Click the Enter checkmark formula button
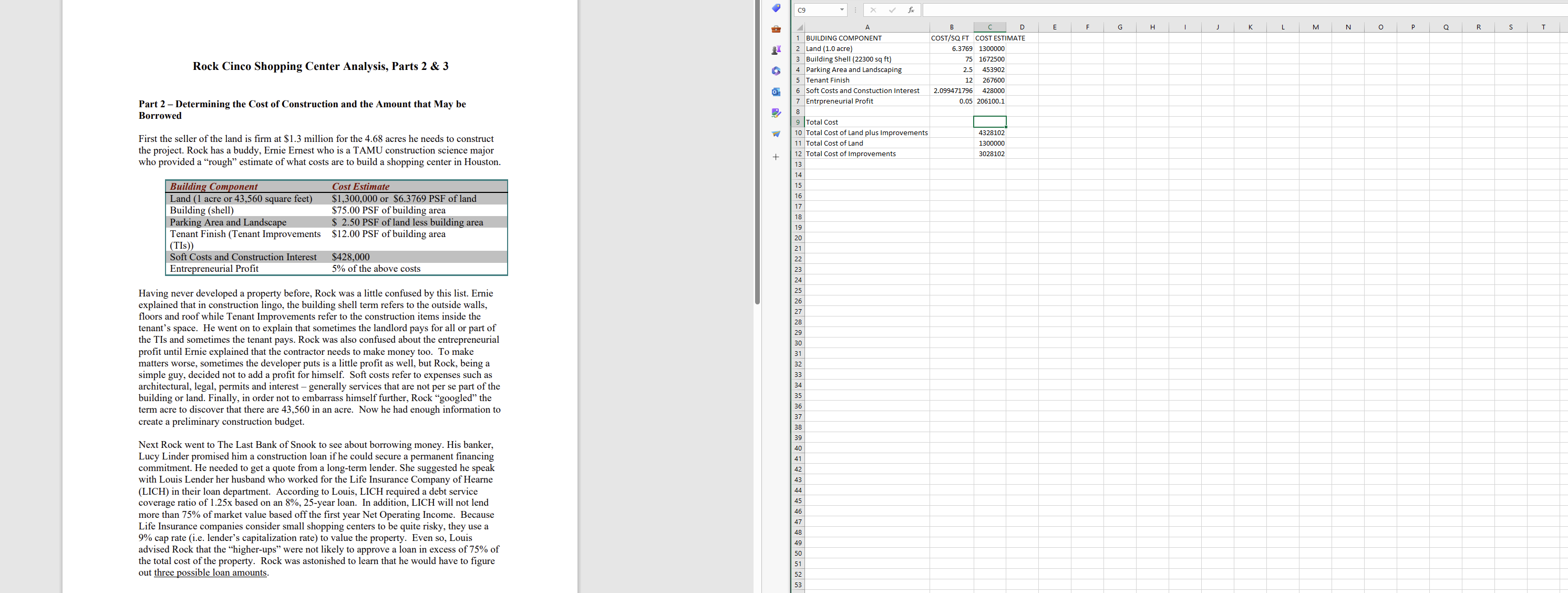Image resolution: width=1568 pixels, height=593 pixels. 892,10
